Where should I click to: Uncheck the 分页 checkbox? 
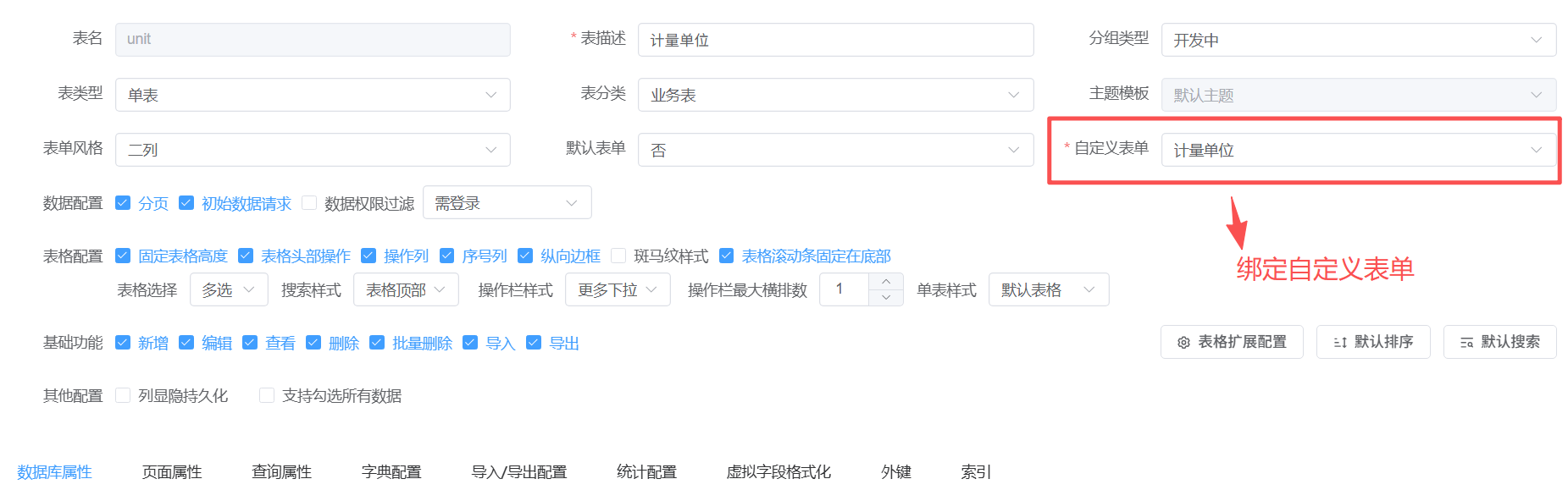coord(123,203)
